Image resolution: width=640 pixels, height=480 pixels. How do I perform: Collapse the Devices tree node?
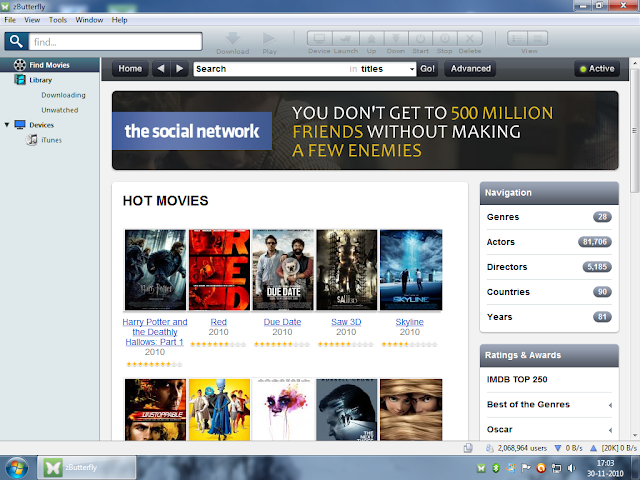click(7, 124)
